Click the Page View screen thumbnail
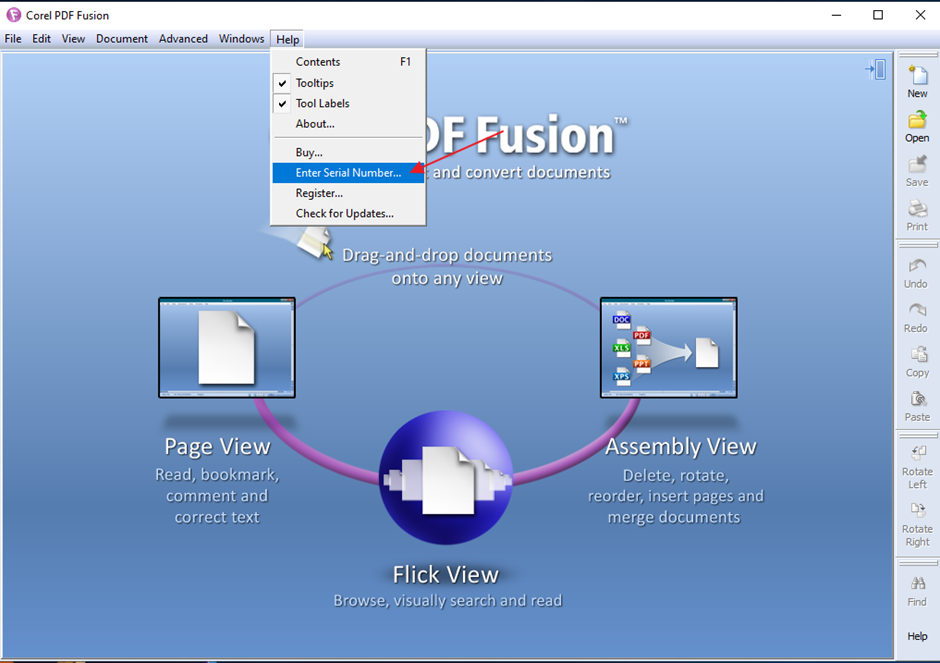This screenshot has height=663, width=940. (227, 347)
